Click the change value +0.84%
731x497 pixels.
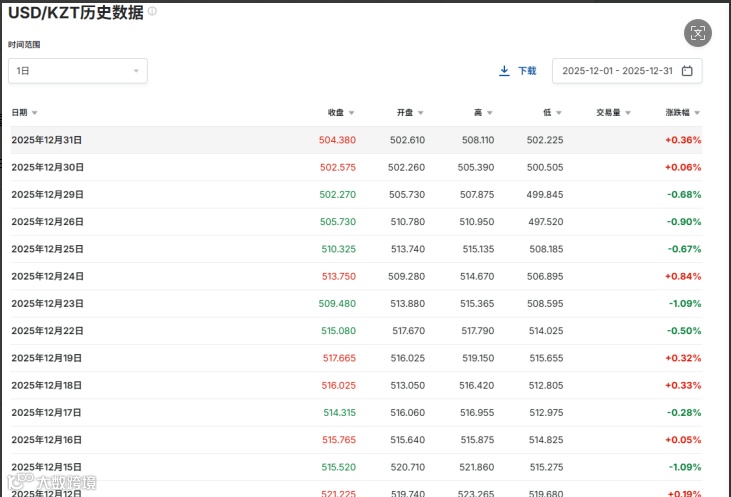click(683, 276)
